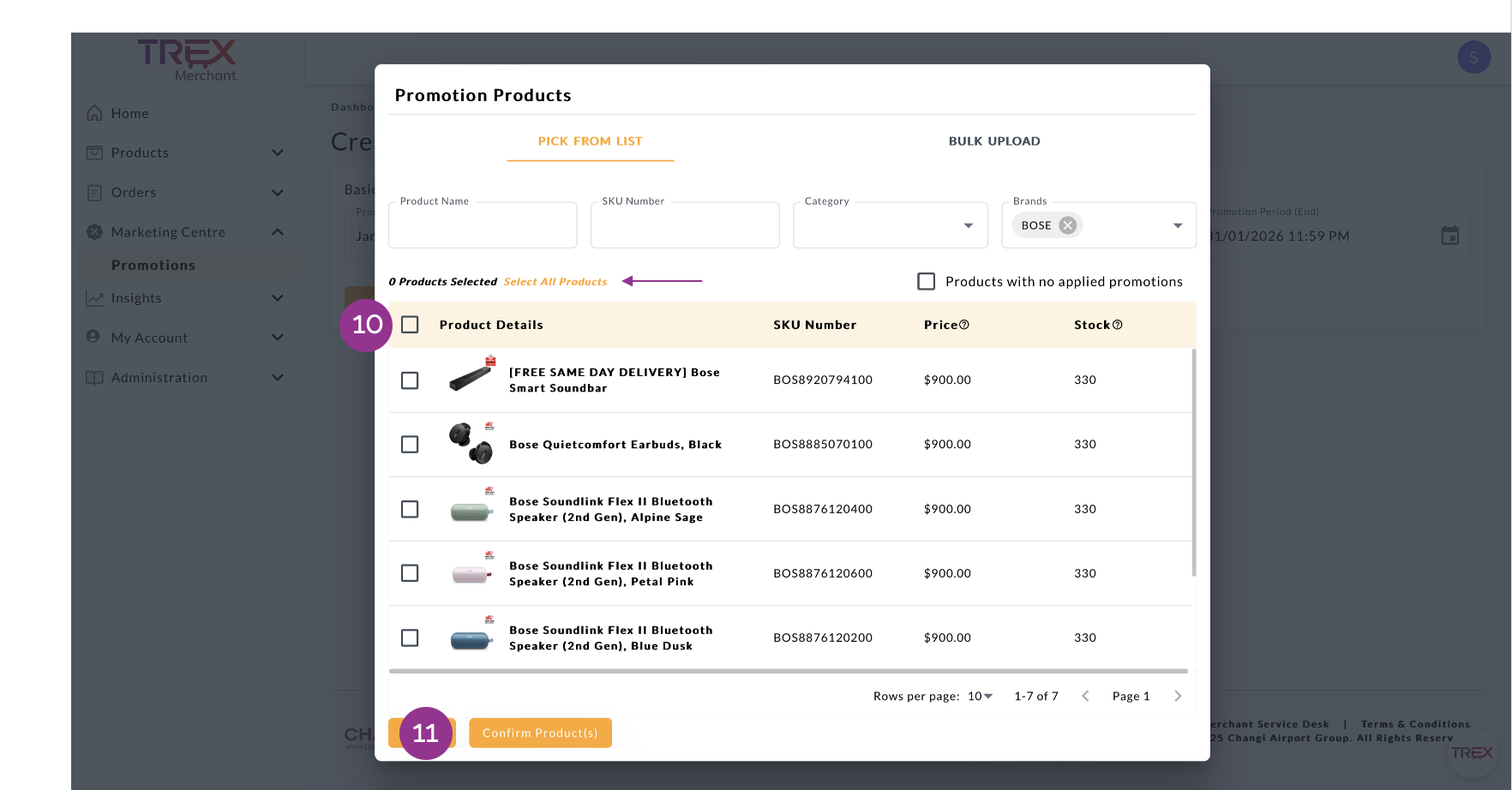Click the Home icon in sidebar

click(x=94, y=113)
